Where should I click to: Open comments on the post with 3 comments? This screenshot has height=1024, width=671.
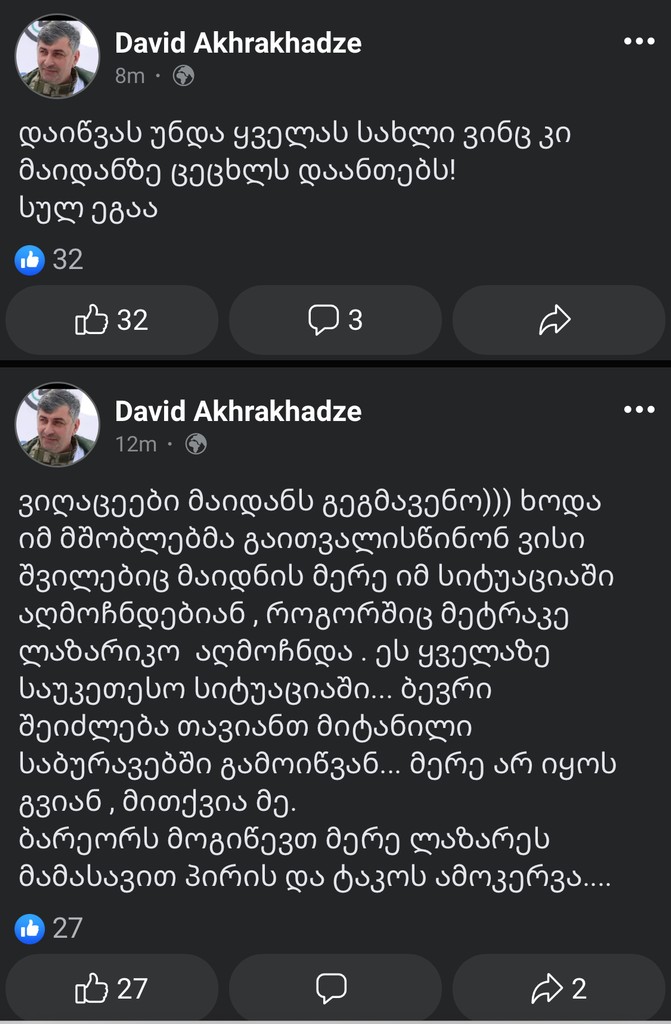click(x=335, y=320)
